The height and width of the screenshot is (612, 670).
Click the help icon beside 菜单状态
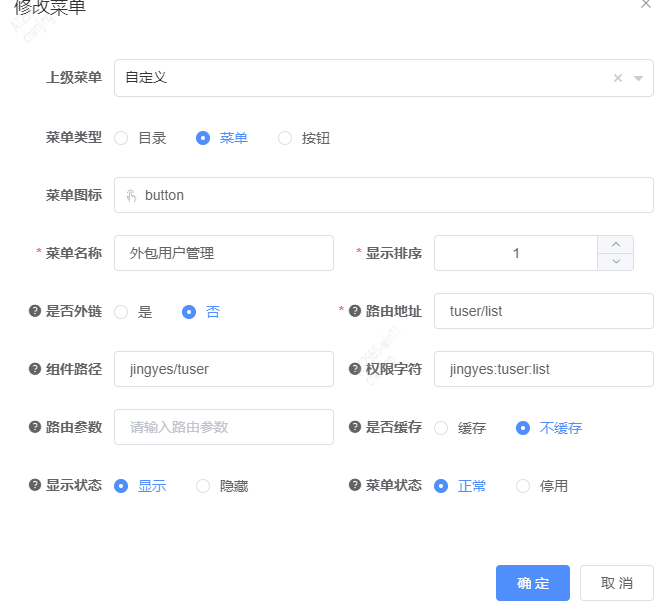(355, 485)
